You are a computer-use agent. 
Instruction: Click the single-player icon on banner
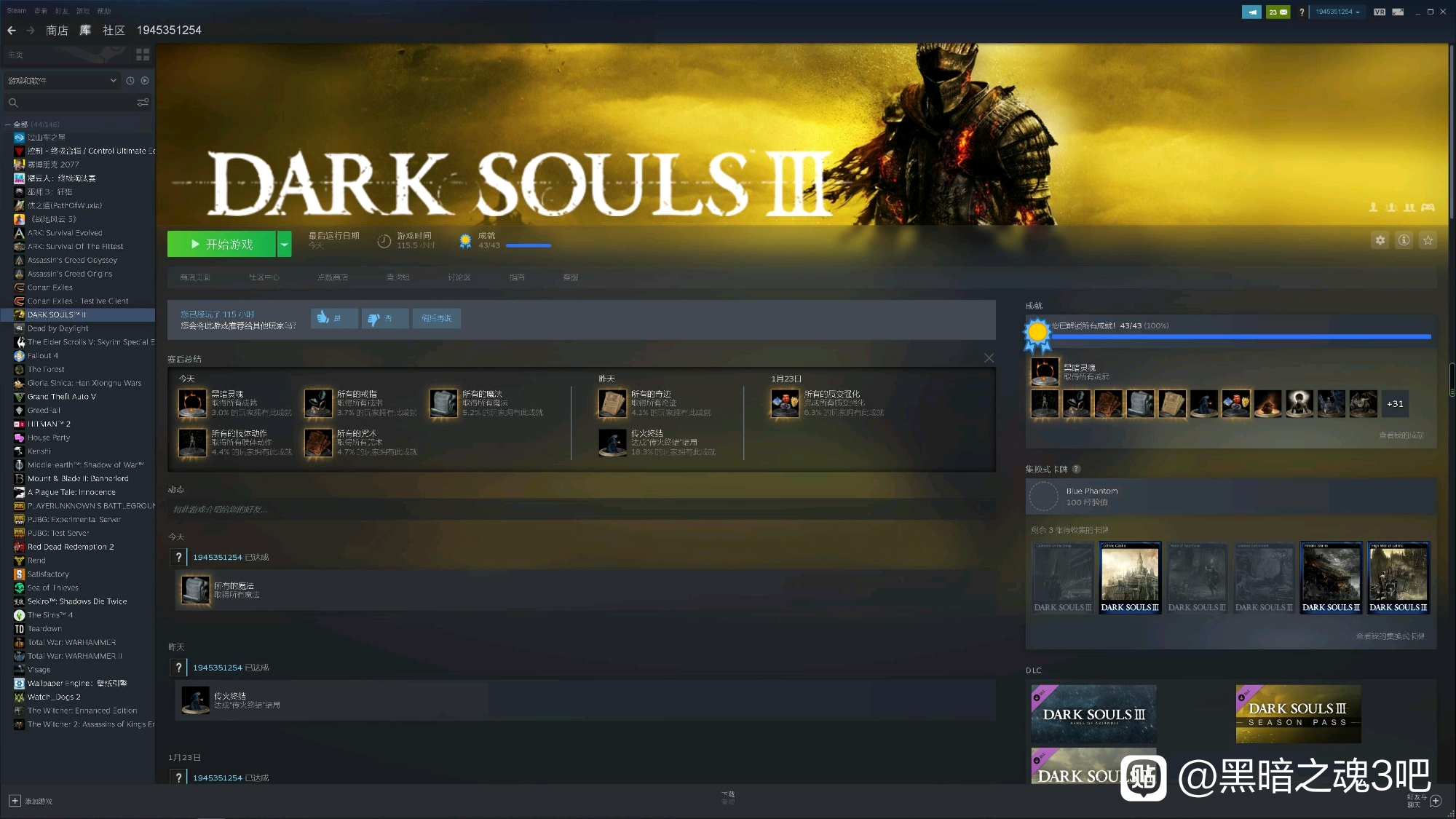[1373, 207]
